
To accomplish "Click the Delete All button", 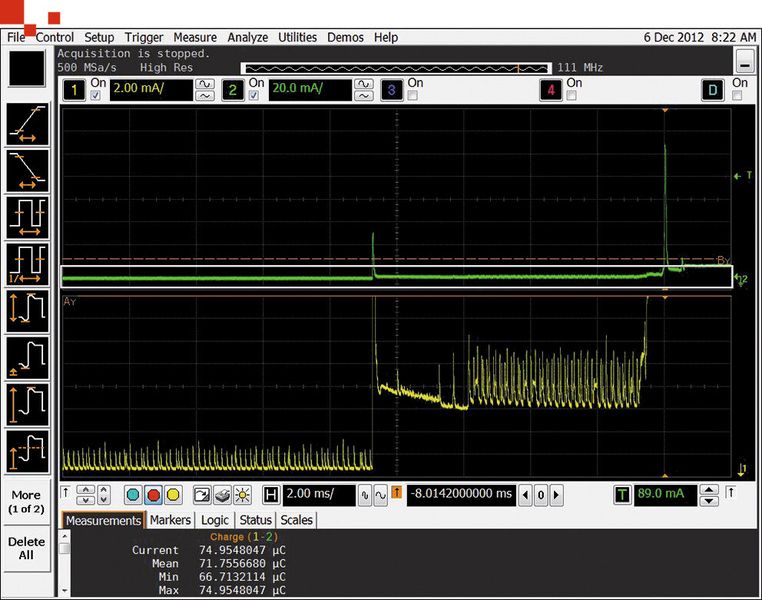I will [x=27, y=548].
